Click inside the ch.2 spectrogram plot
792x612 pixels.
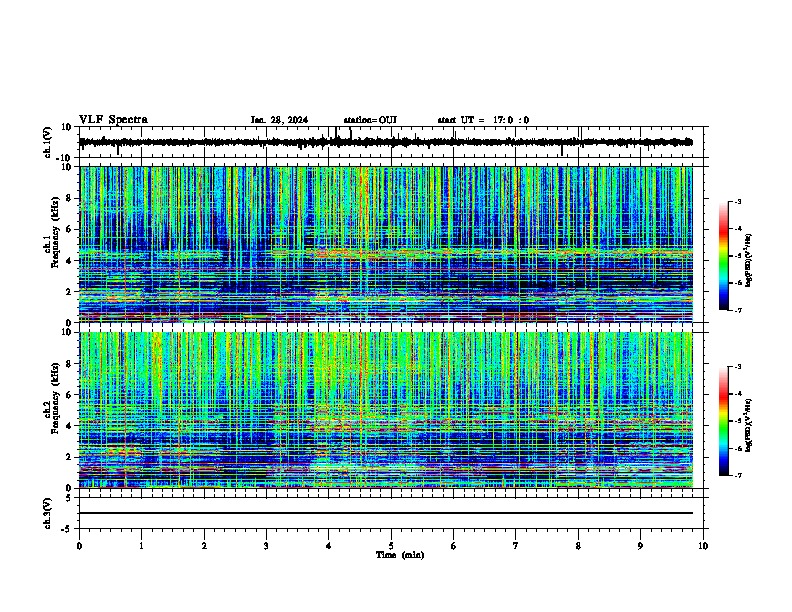pyautogui.click(x=386, y=410)
